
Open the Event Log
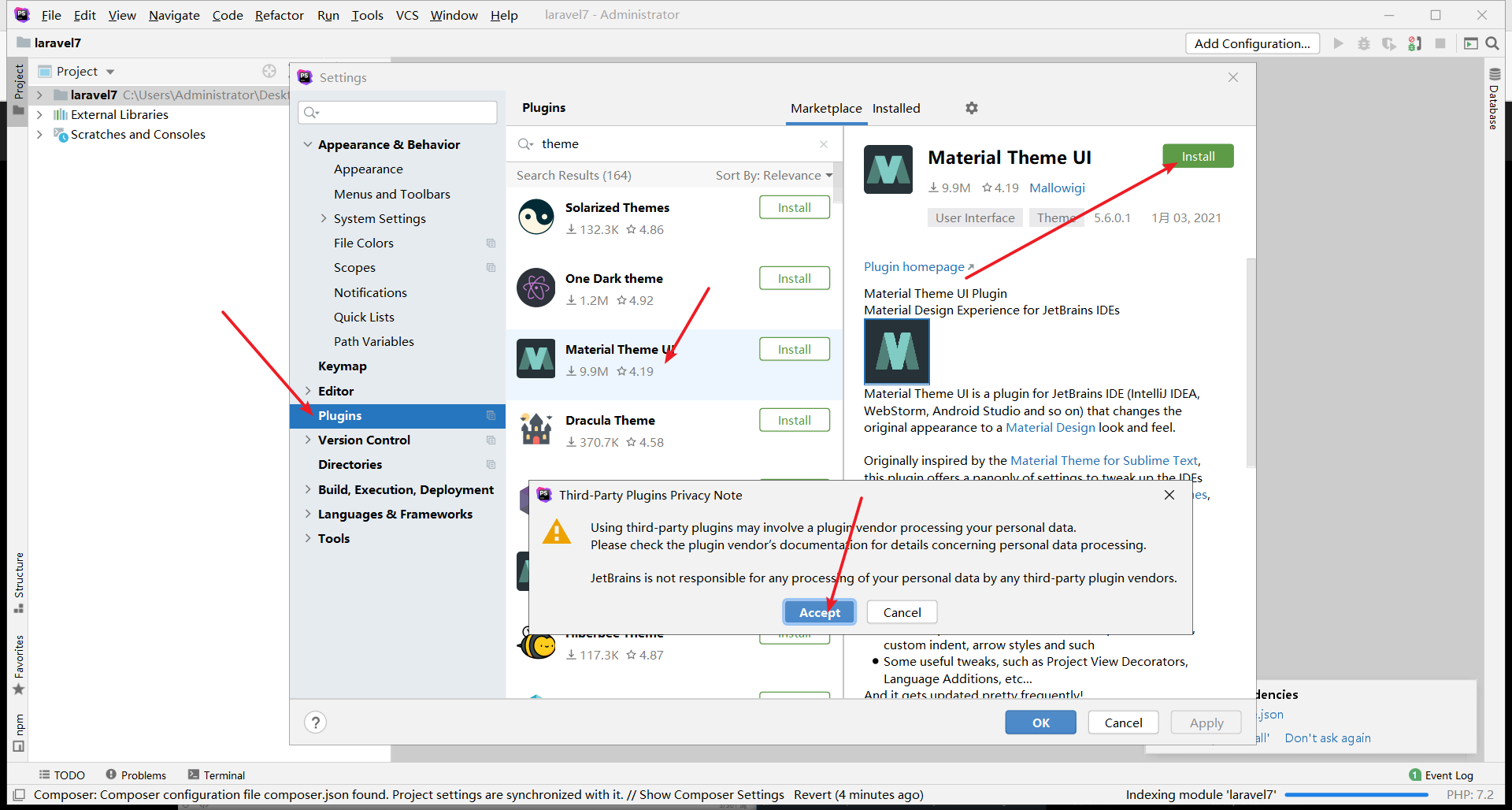pos(1441,775)
